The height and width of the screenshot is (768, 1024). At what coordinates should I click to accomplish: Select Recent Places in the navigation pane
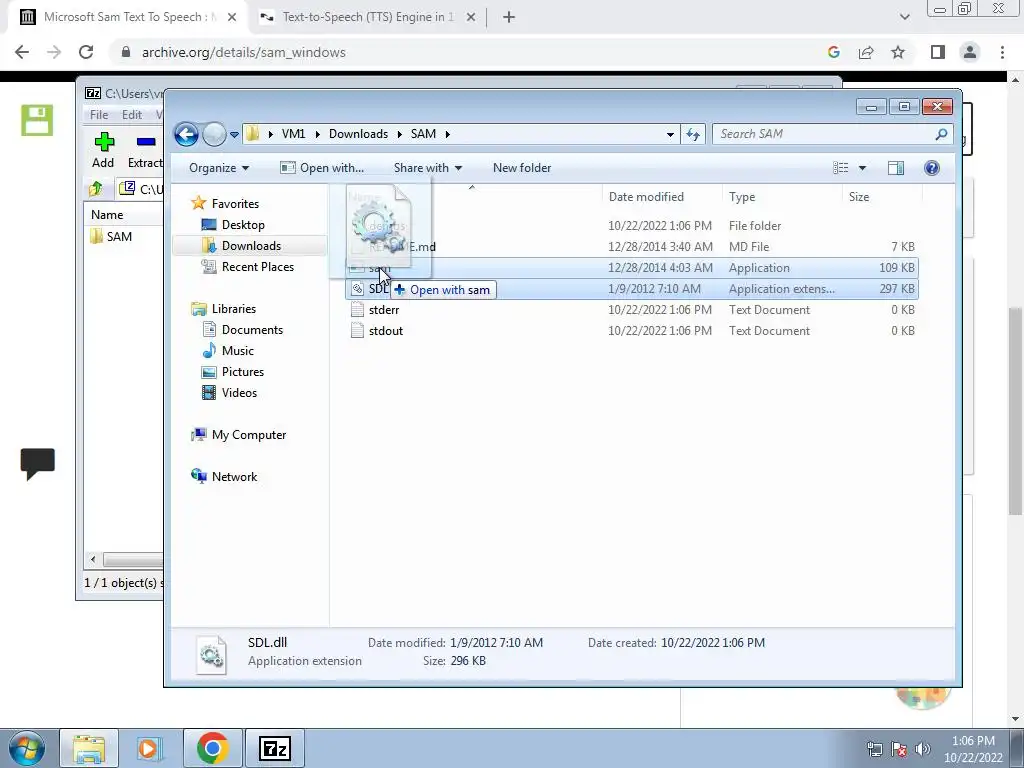248,266
